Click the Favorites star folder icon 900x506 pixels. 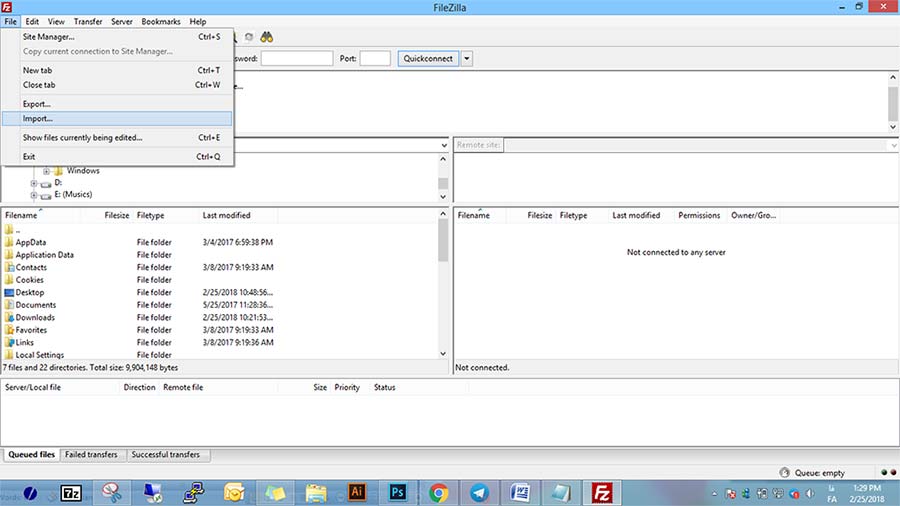(x=9, y=330)
